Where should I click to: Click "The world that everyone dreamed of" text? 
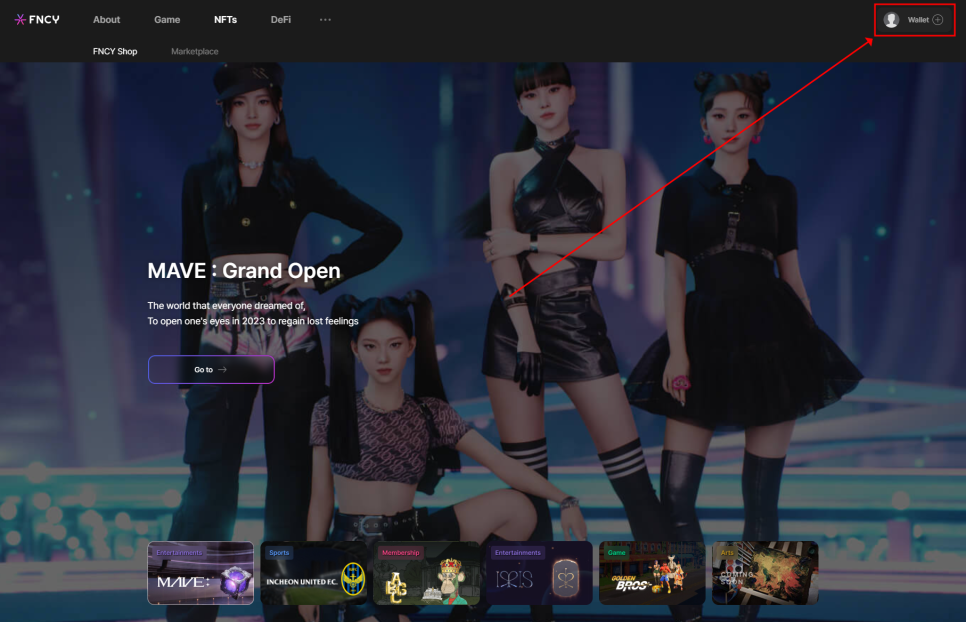coord(226,305)
